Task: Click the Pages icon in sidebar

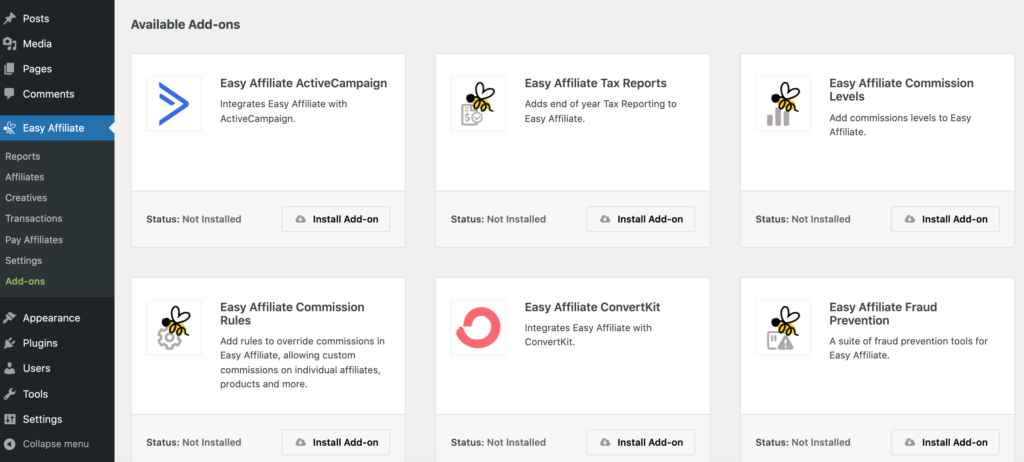Action: pos(9,69)
